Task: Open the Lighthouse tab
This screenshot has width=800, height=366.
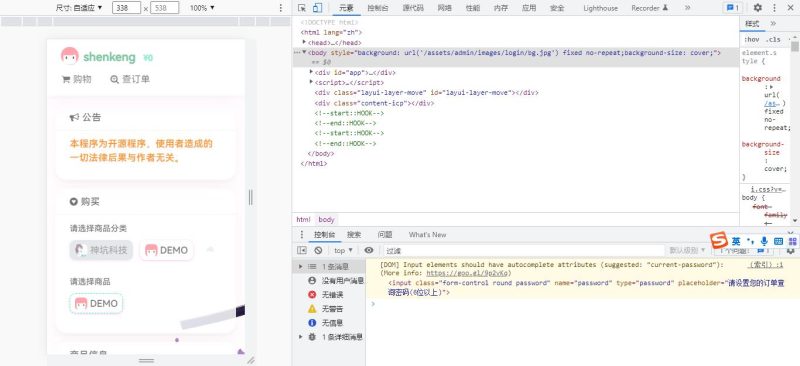Action: coord(601,8)
